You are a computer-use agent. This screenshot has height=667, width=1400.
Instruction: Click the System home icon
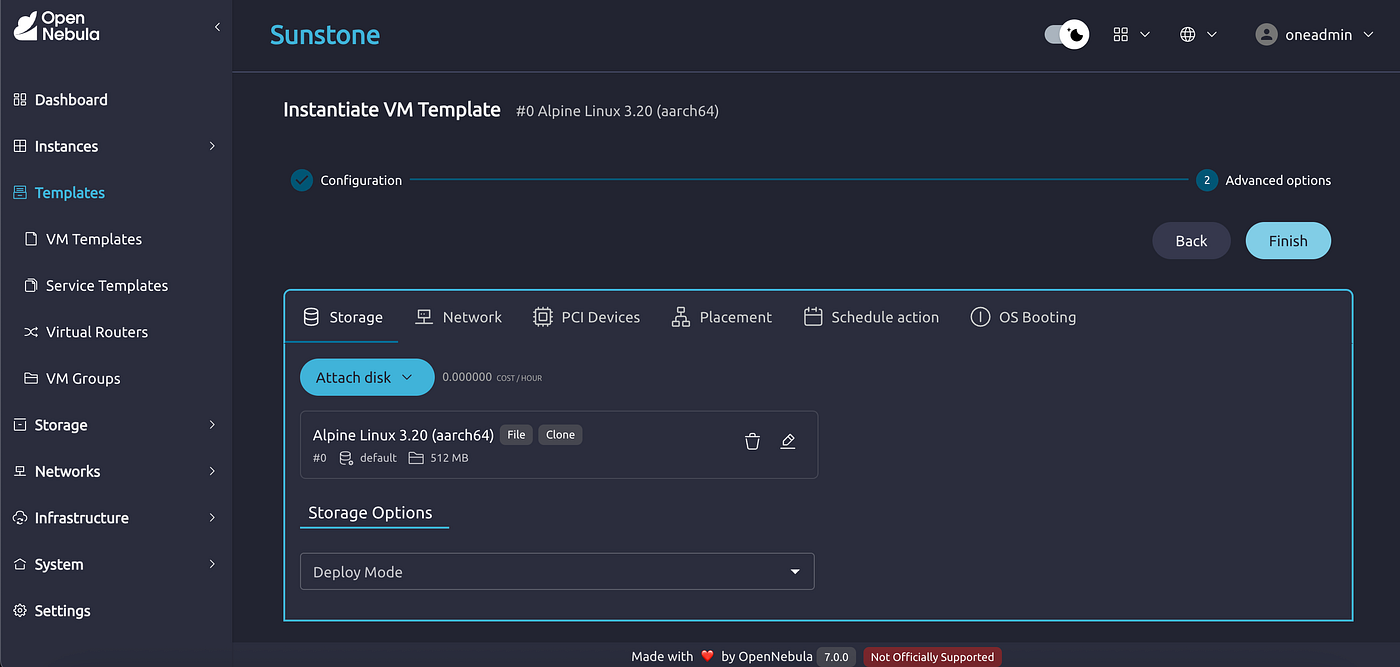point(20,565)
